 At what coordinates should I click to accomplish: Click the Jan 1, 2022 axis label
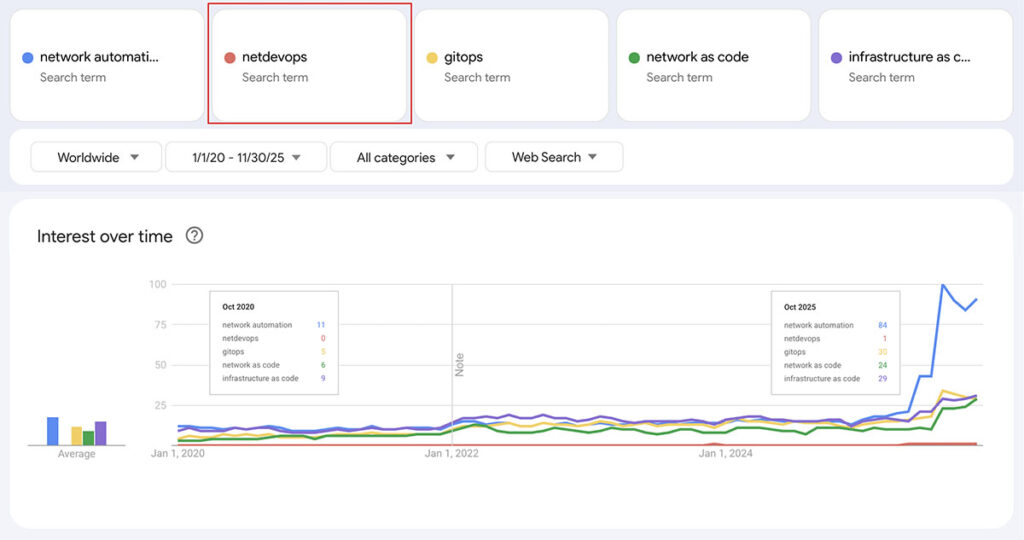coord(452,453)
